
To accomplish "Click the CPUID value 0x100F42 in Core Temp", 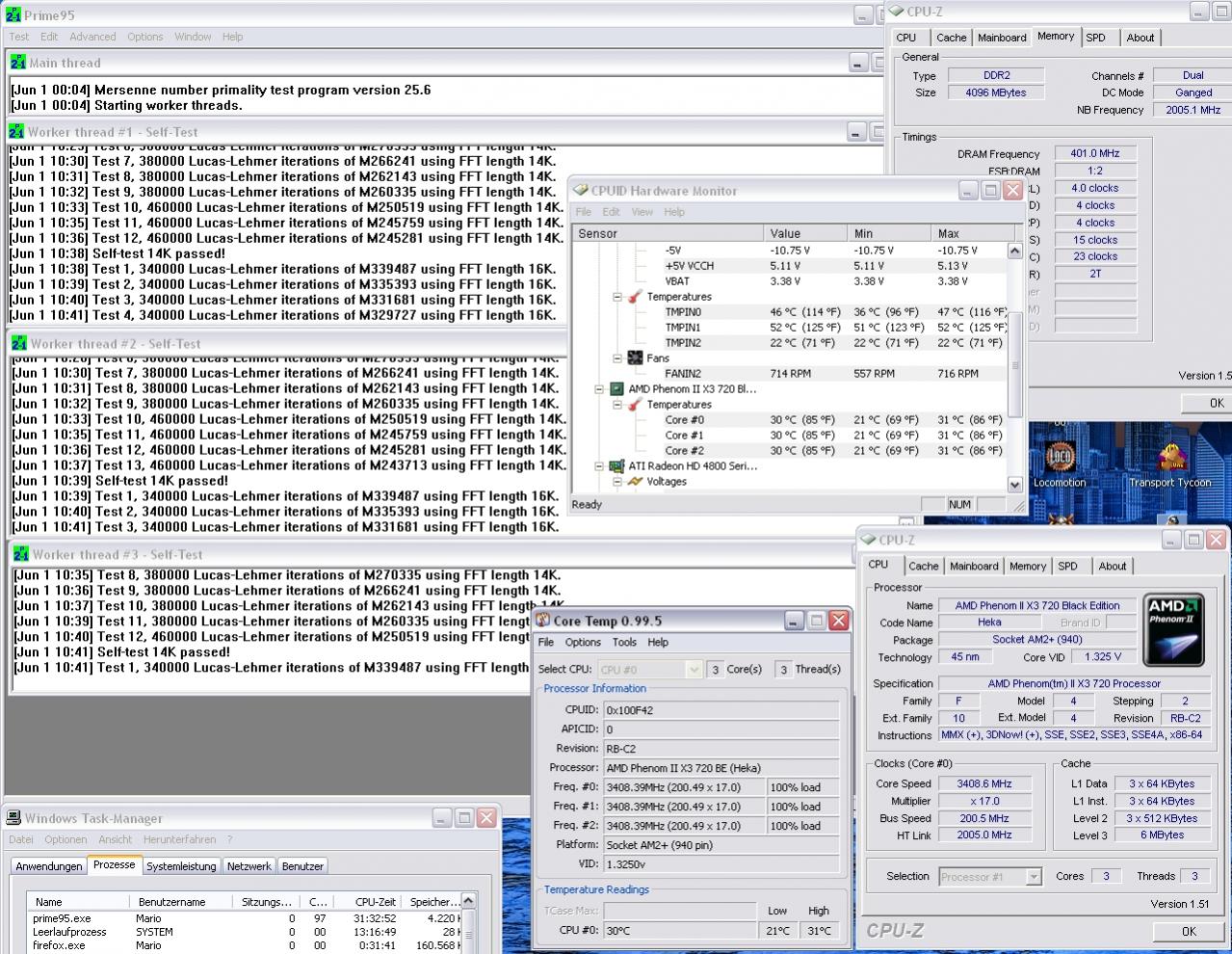I will pos(721,710).
